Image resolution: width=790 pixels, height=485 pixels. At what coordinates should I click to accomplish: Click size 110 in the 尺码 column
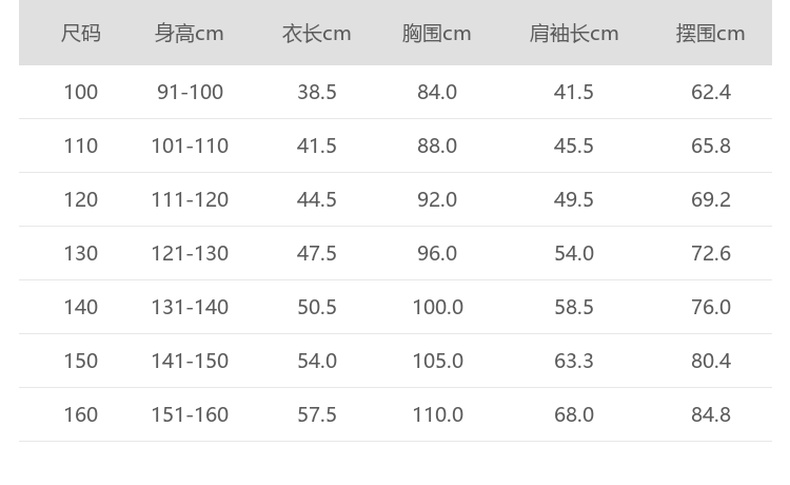coord(81,146)
